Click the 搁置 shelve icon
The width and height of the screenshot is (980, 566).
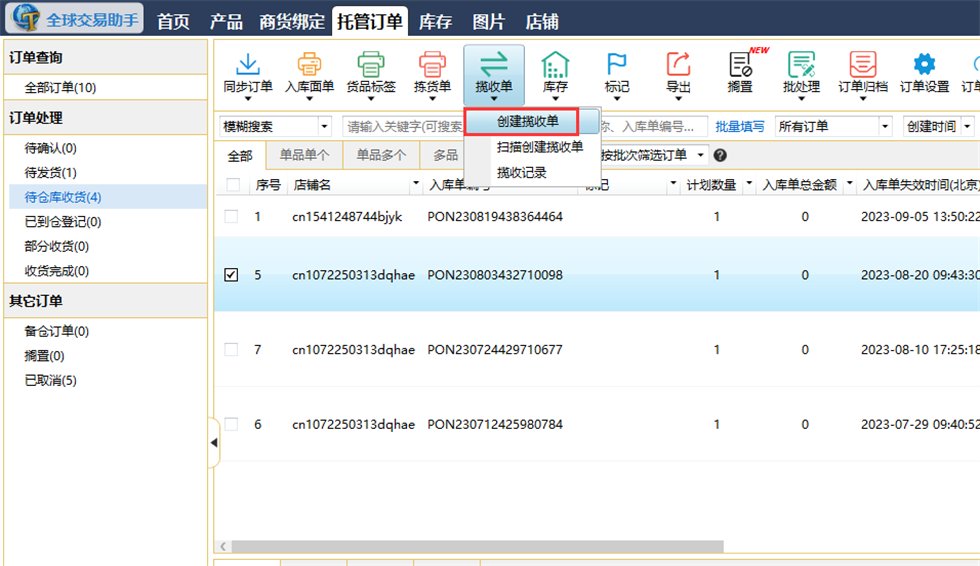[x=740, y=64]
